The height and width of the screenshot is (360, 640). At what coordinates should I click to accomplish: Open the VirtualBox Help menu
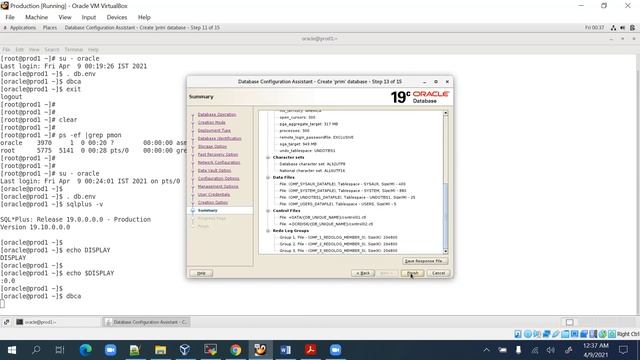point(144,17)
